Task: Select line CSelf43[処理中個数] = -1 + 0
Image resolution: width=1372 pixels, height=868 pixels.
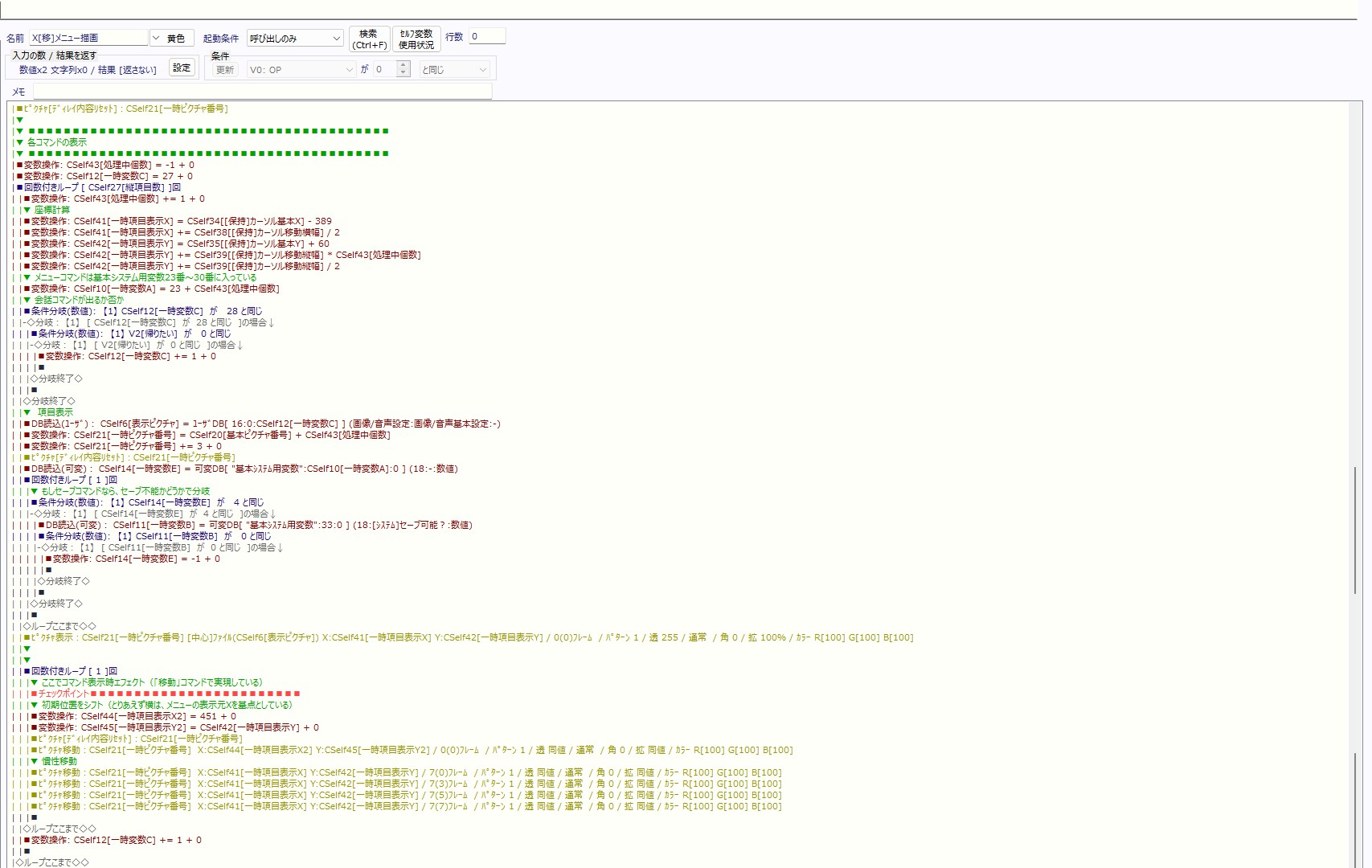Action: [109, 165]
